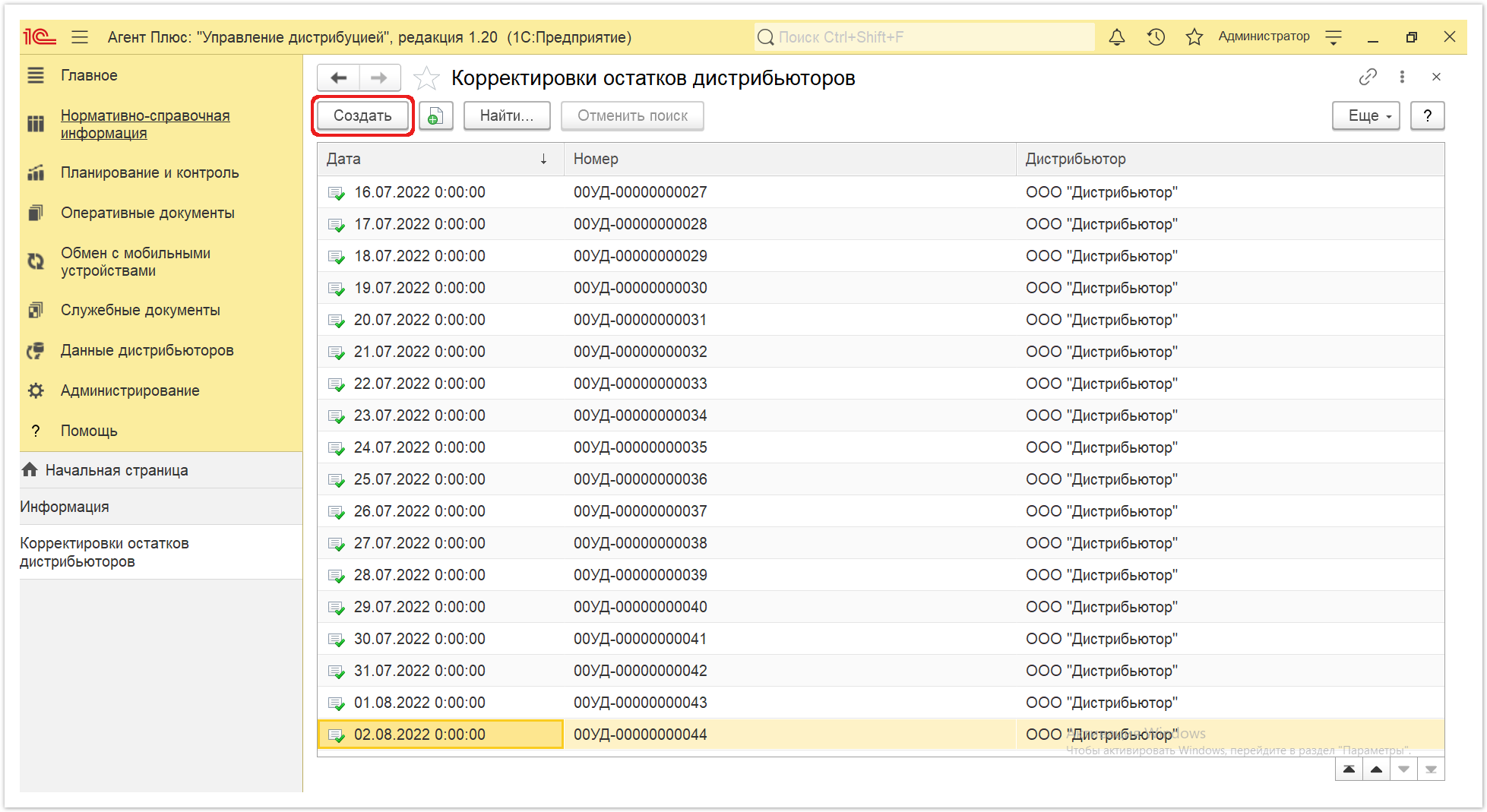The image size is (1487, 812).
Task: Add this list to favorites star
Action: click(426, 78)
